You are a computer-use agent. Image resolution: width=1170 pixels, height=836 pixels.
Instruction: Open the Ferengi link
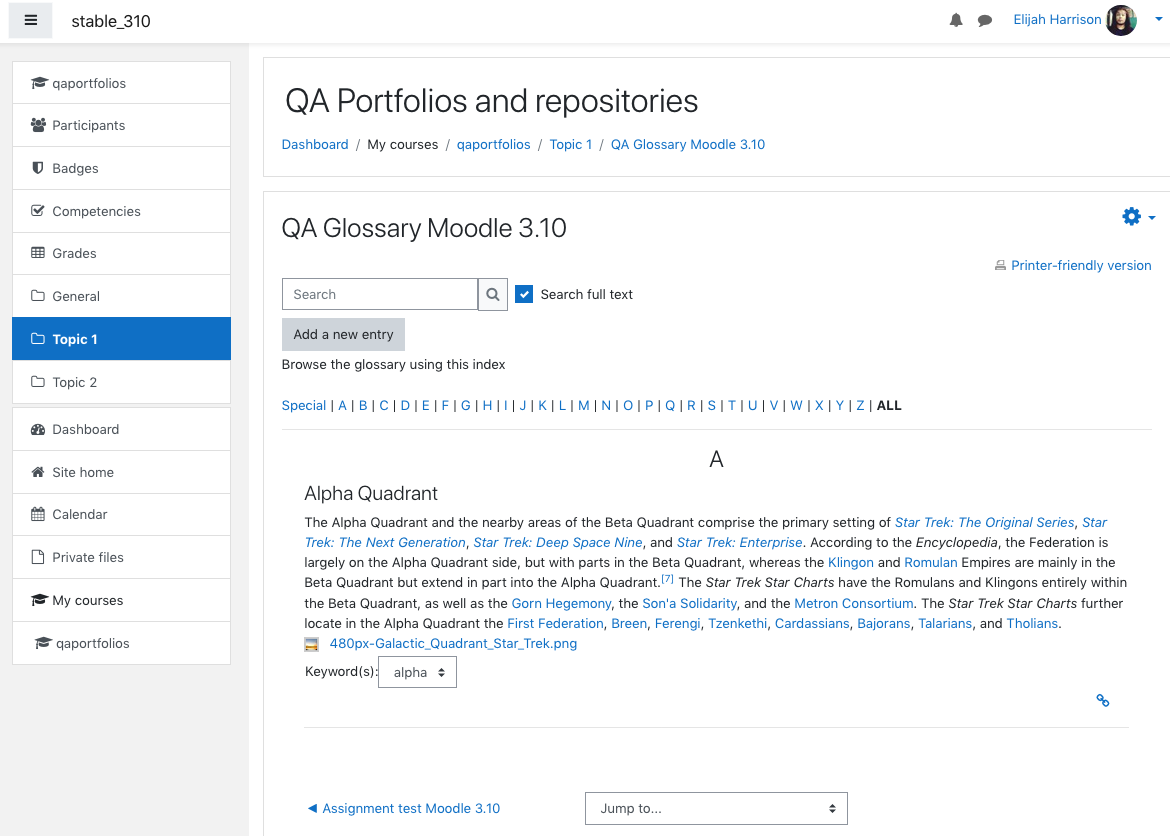point(678,623)
